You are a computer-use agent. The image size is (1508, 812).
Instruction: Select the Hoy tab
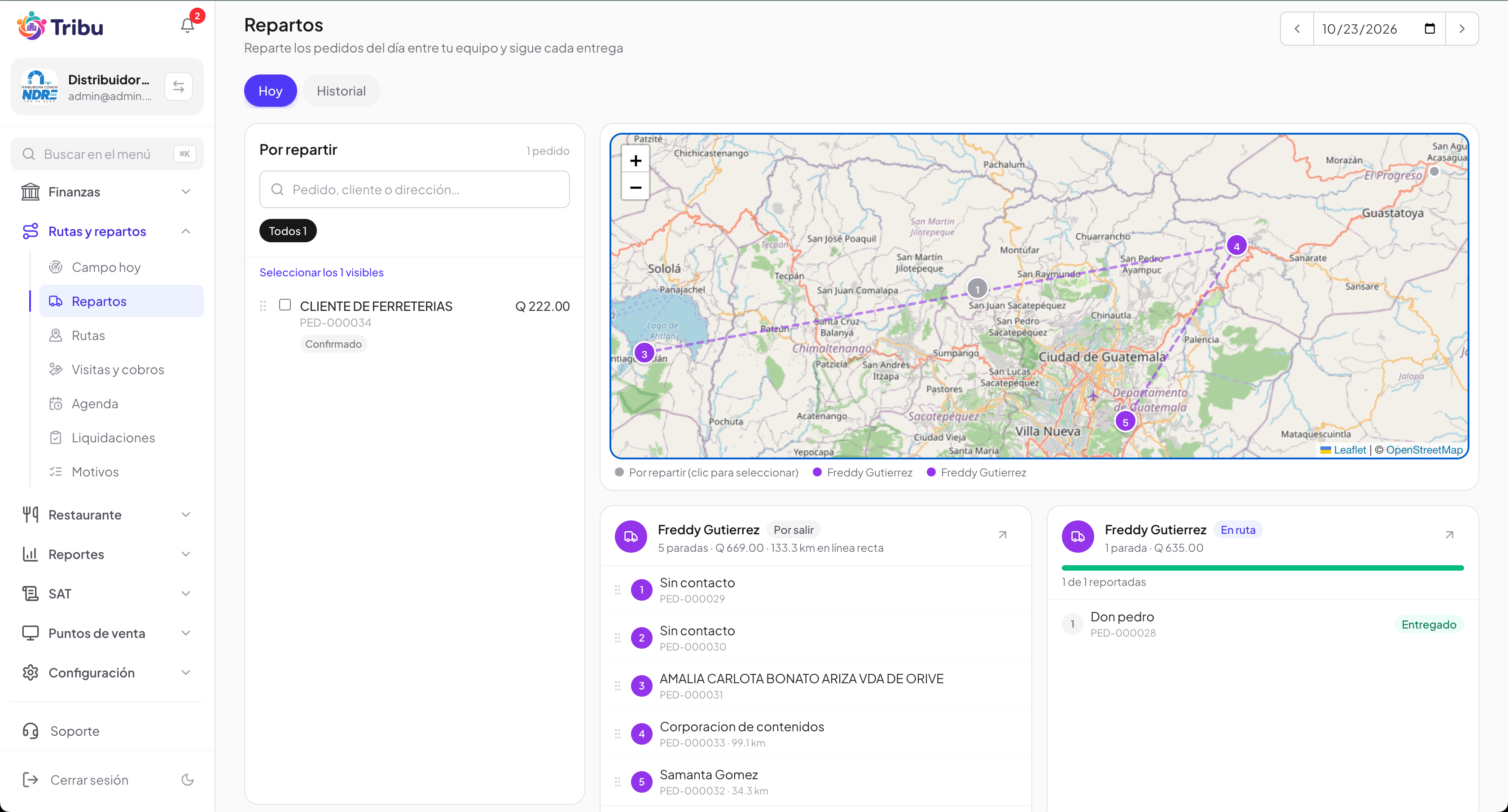click(271, 91)
